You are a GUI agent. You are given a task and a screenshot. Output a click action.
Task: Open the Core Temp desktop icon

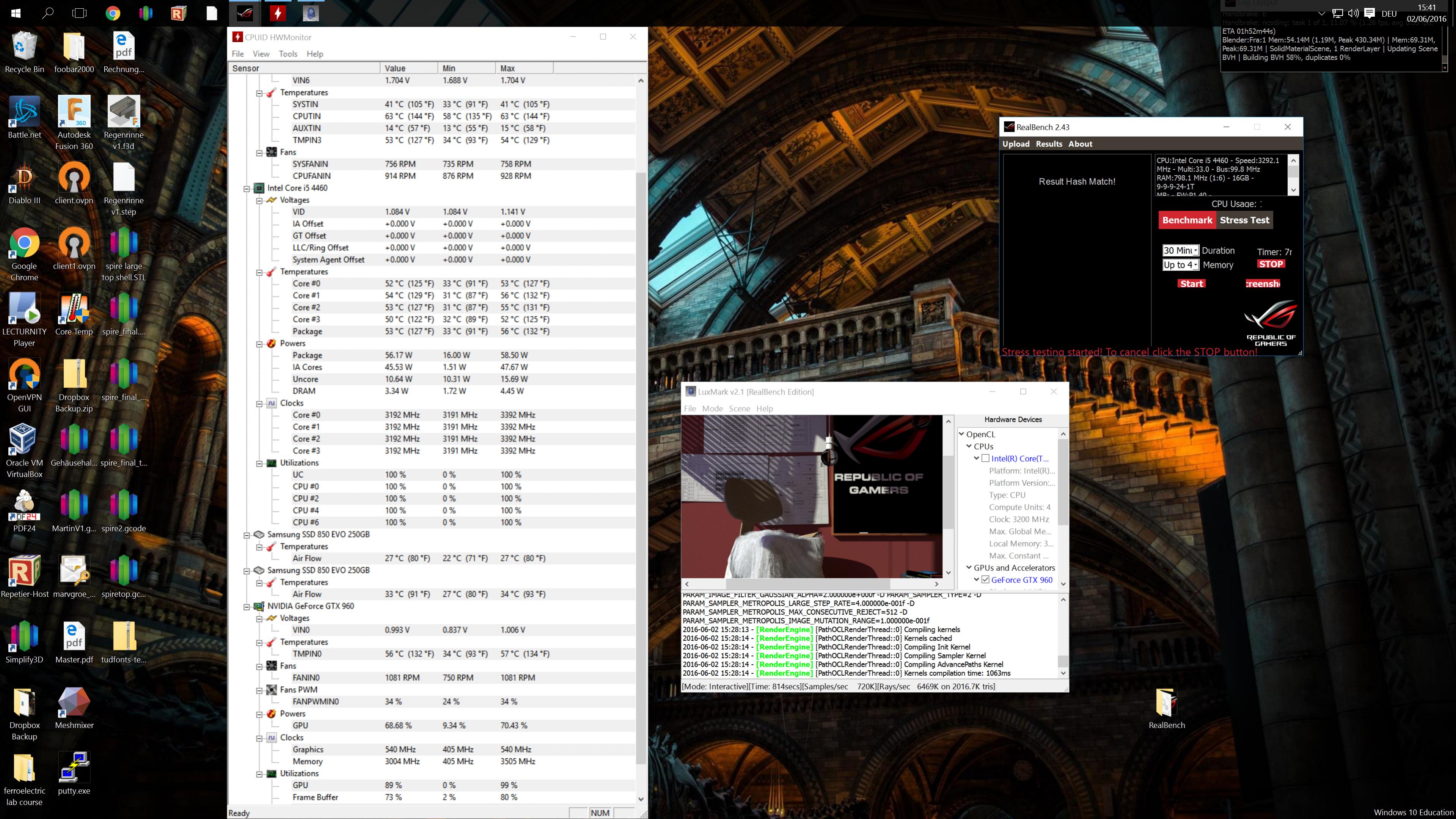[74, 310]
